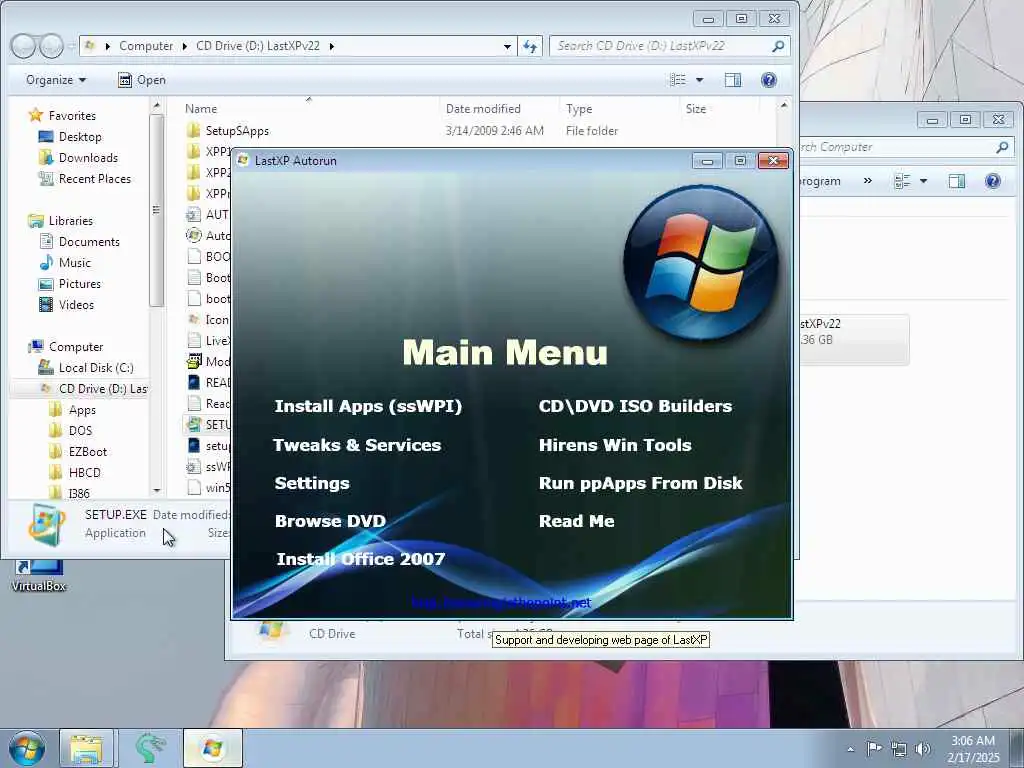
Task: Select Run ppApps From Disk
Action: [x=641, y=483]
